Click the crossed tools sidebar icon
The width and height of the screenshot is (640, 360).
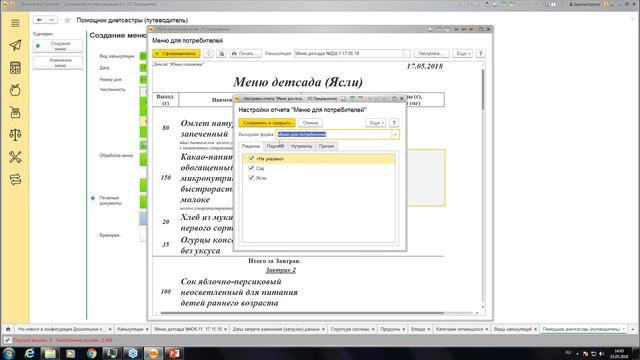point(15,157)
